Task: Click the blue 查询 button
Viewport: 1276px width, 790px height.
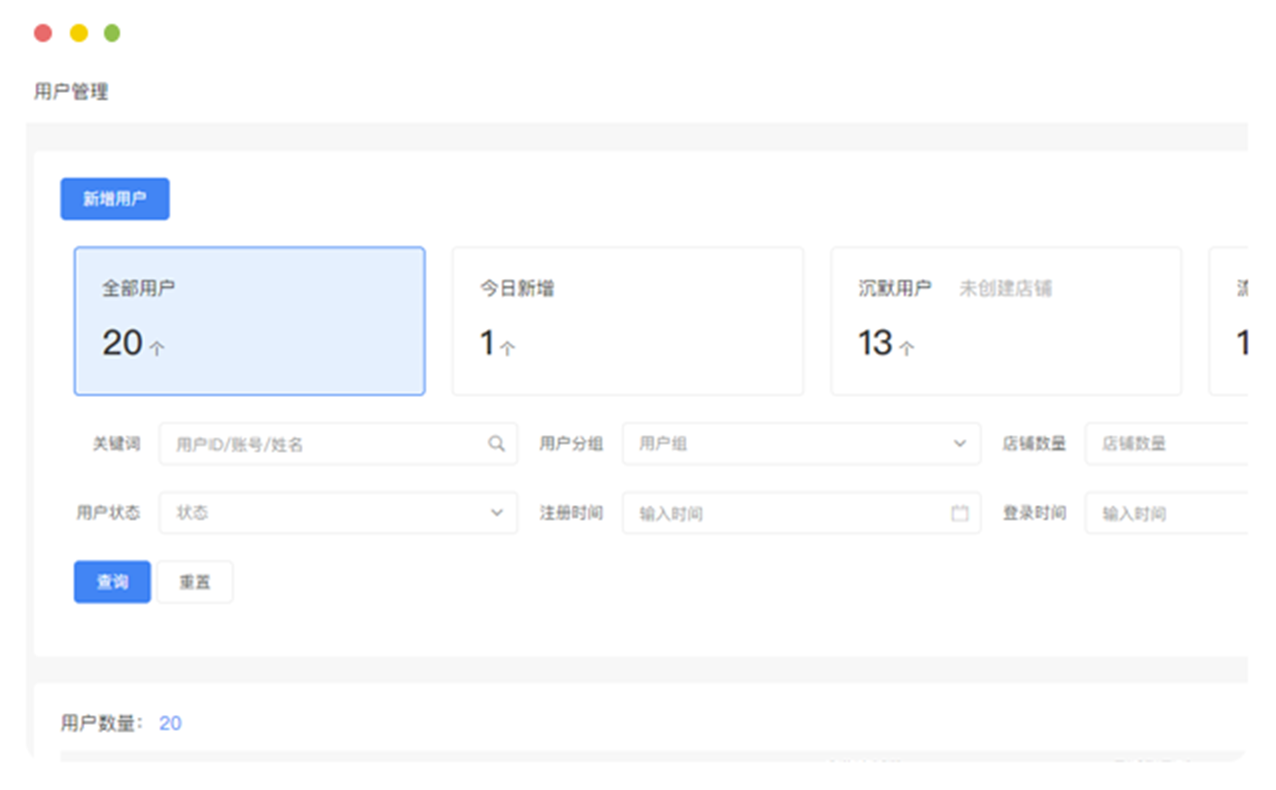Action: 112,582
